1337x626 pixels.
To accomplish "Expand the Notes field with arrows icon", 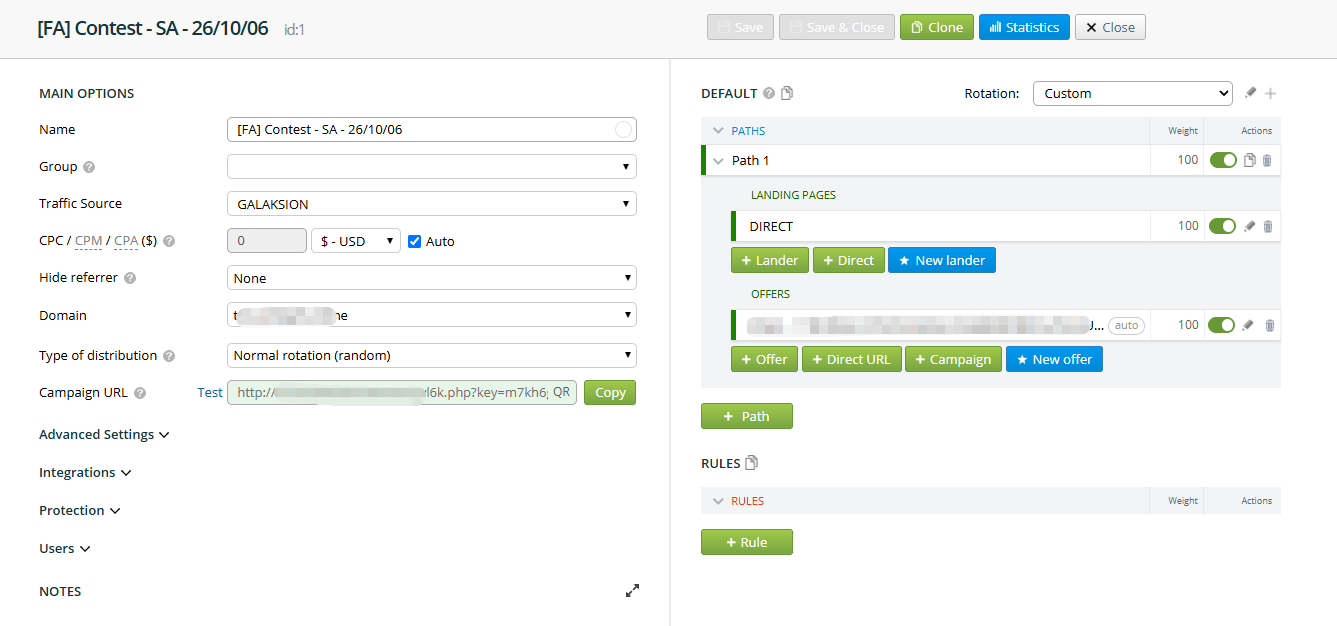I will coord(632,591).
